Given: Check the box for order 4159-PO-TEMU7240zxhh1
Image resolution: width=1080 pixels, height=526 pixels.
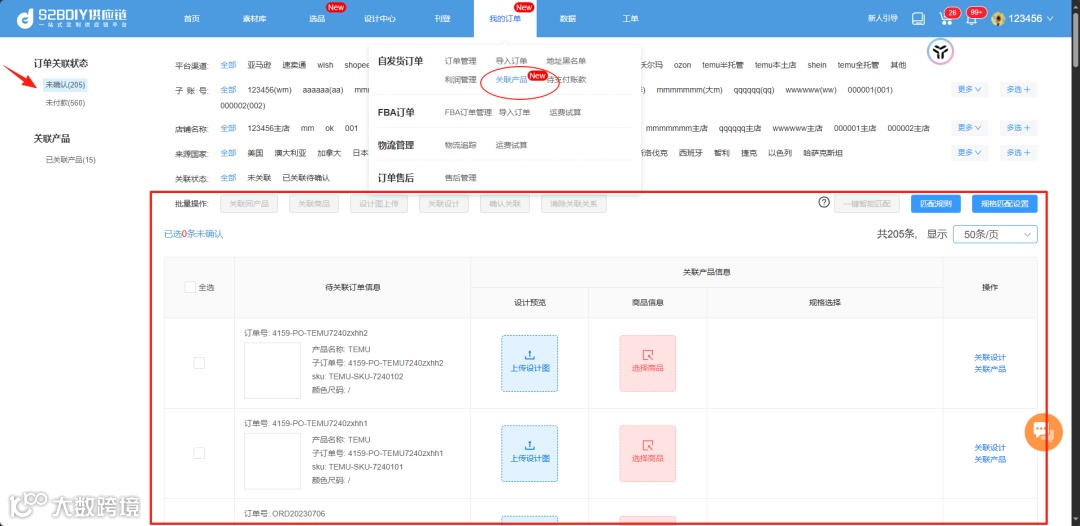Looking at the screenshot, I should tap(199, 453).
